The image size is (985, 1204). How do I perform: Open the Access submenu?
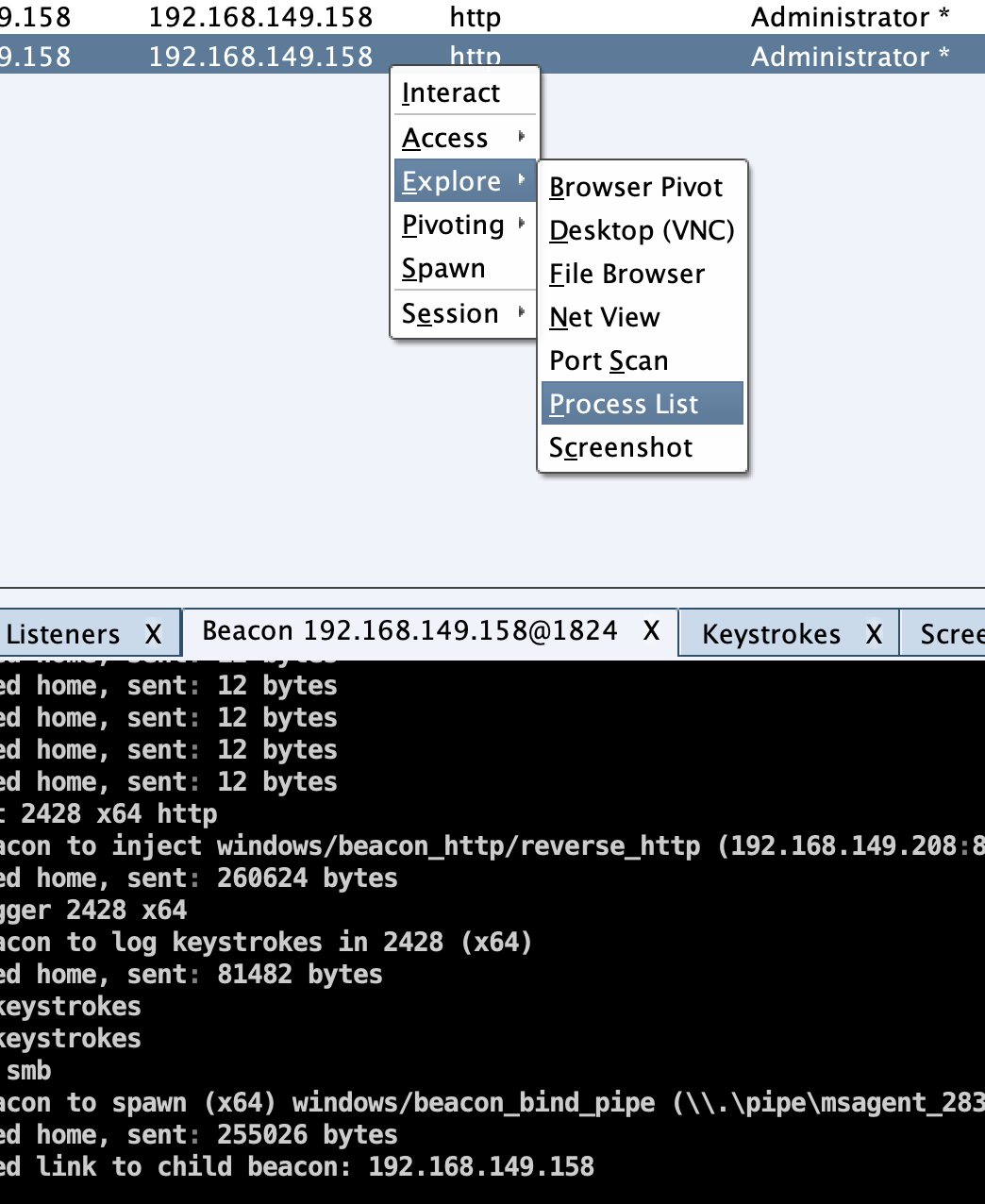464,138
